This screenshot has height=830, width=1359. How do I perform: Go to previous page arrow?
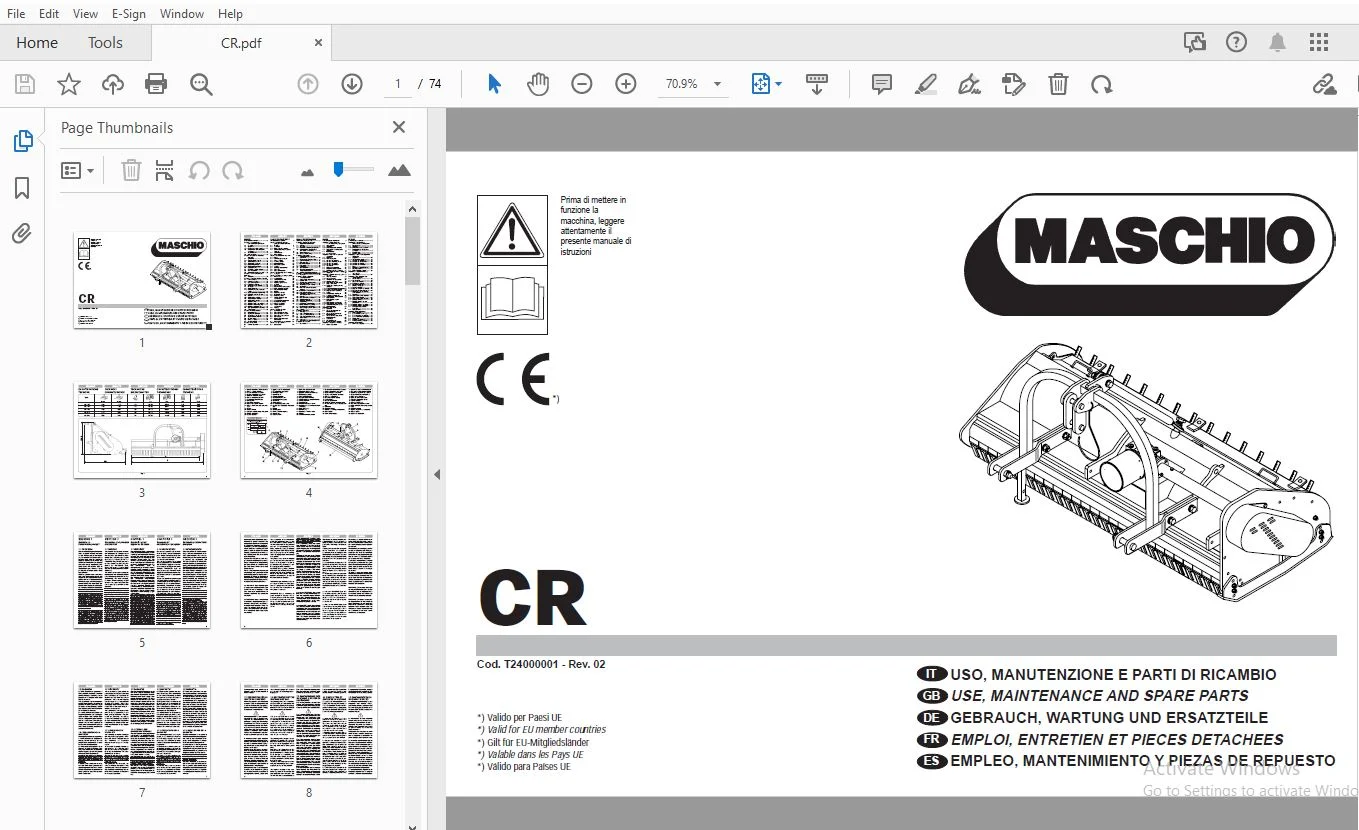(x=308, y=85)
